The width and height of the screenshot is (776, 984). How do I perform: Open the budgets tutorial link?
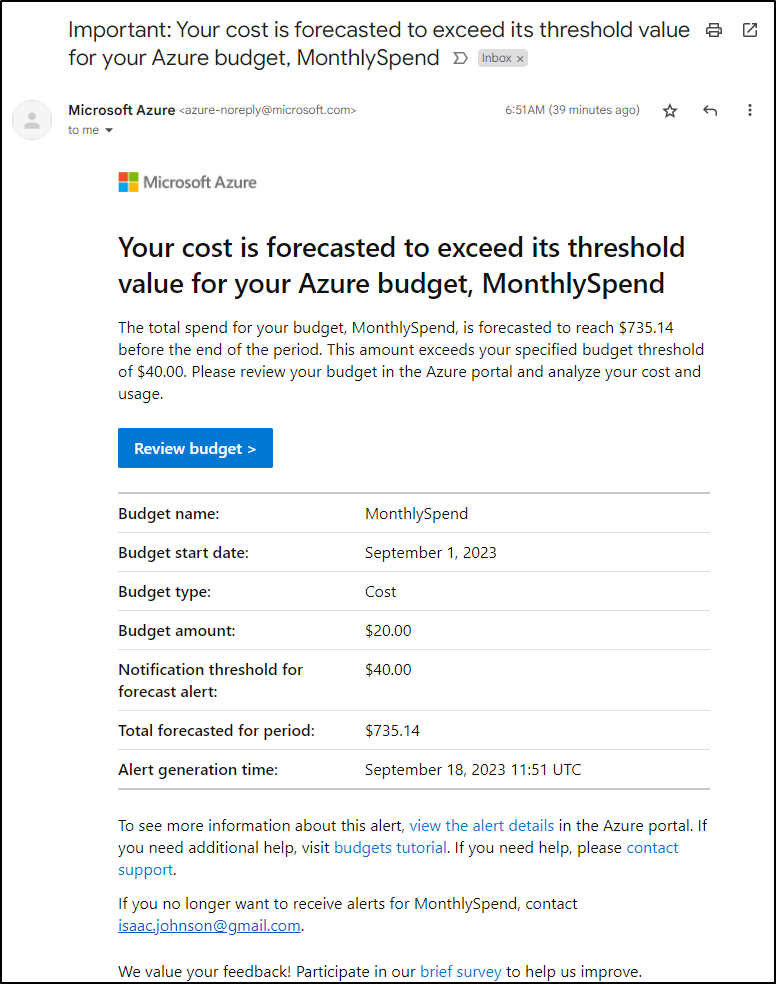390,847
